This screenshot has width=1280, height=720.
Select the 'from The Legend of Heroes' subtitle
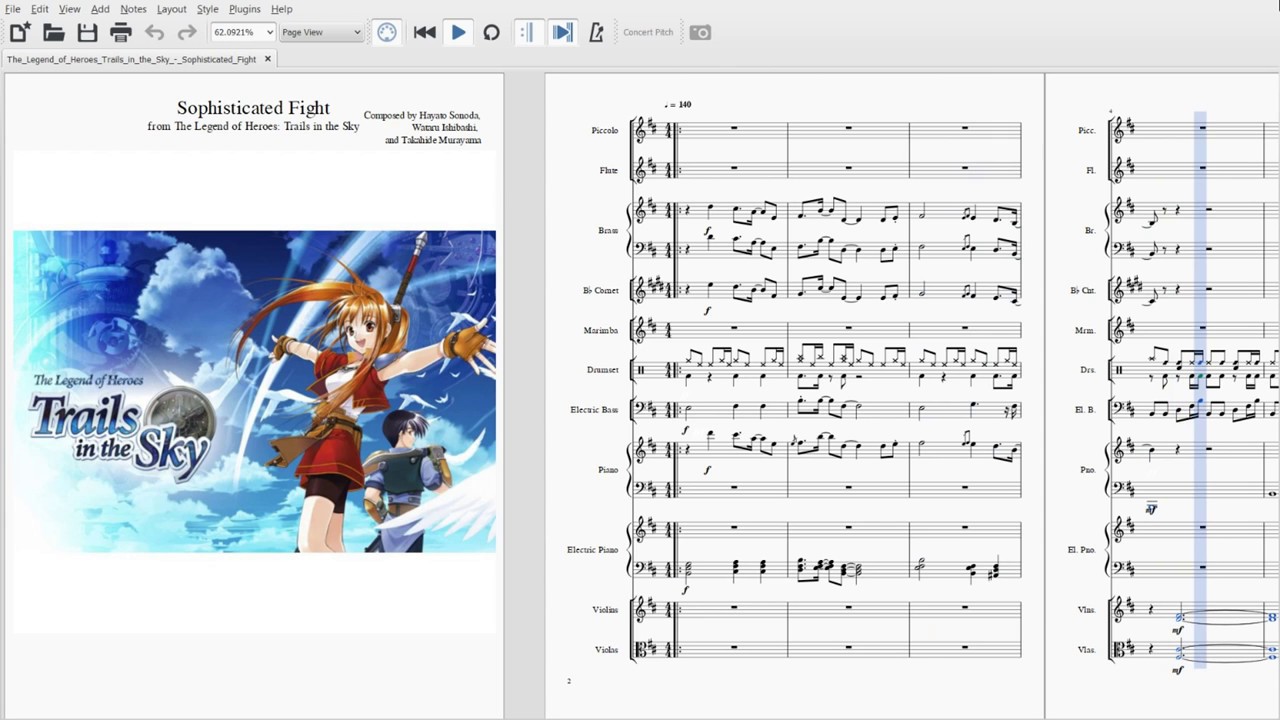(x=253, y=127)
